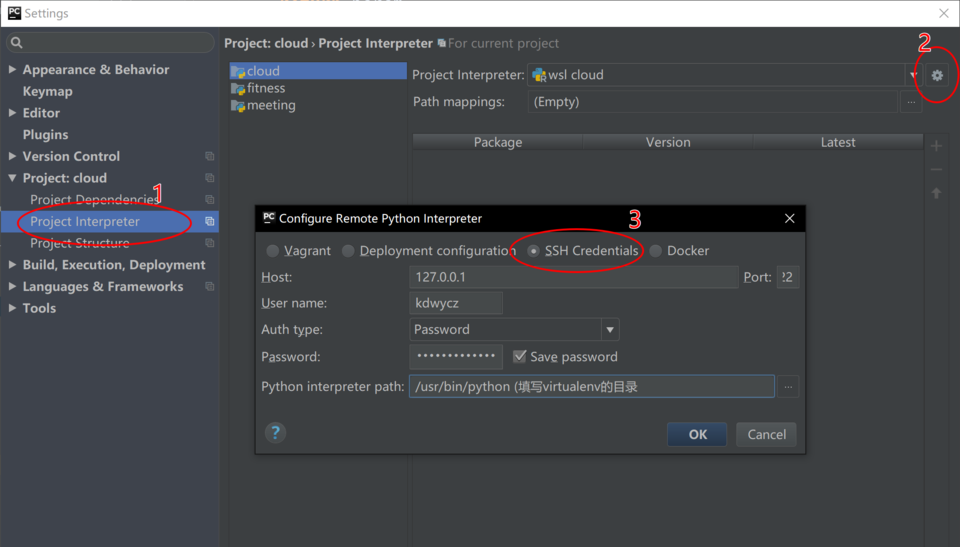The width and height of the screenshot is (960, 547).
Task: Click the PyCharm icon in Settings title bar
Action: coord(13,13)
